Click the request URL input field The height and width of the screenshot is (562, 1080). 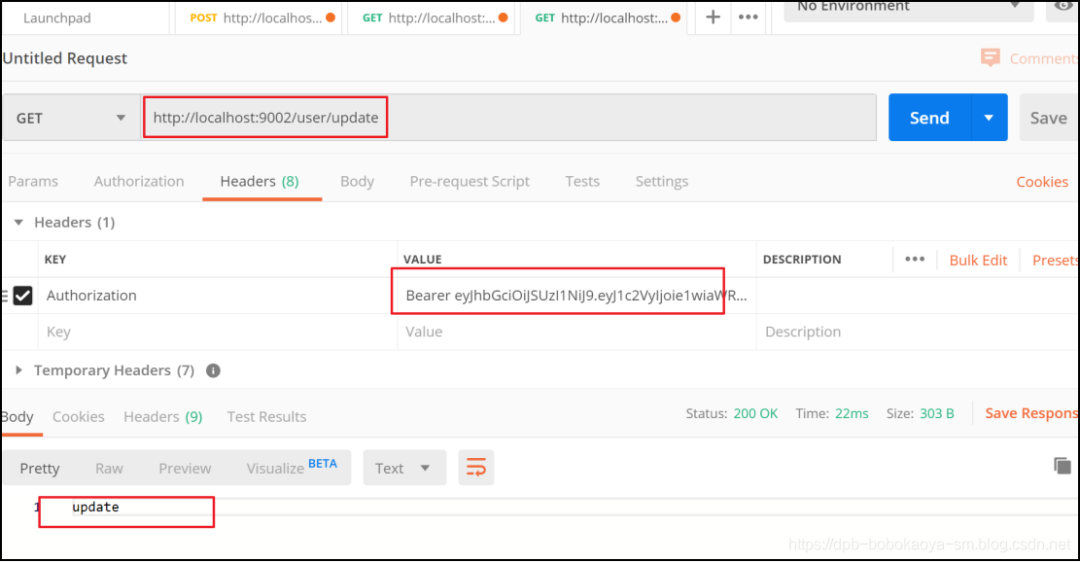pos(508,118)
